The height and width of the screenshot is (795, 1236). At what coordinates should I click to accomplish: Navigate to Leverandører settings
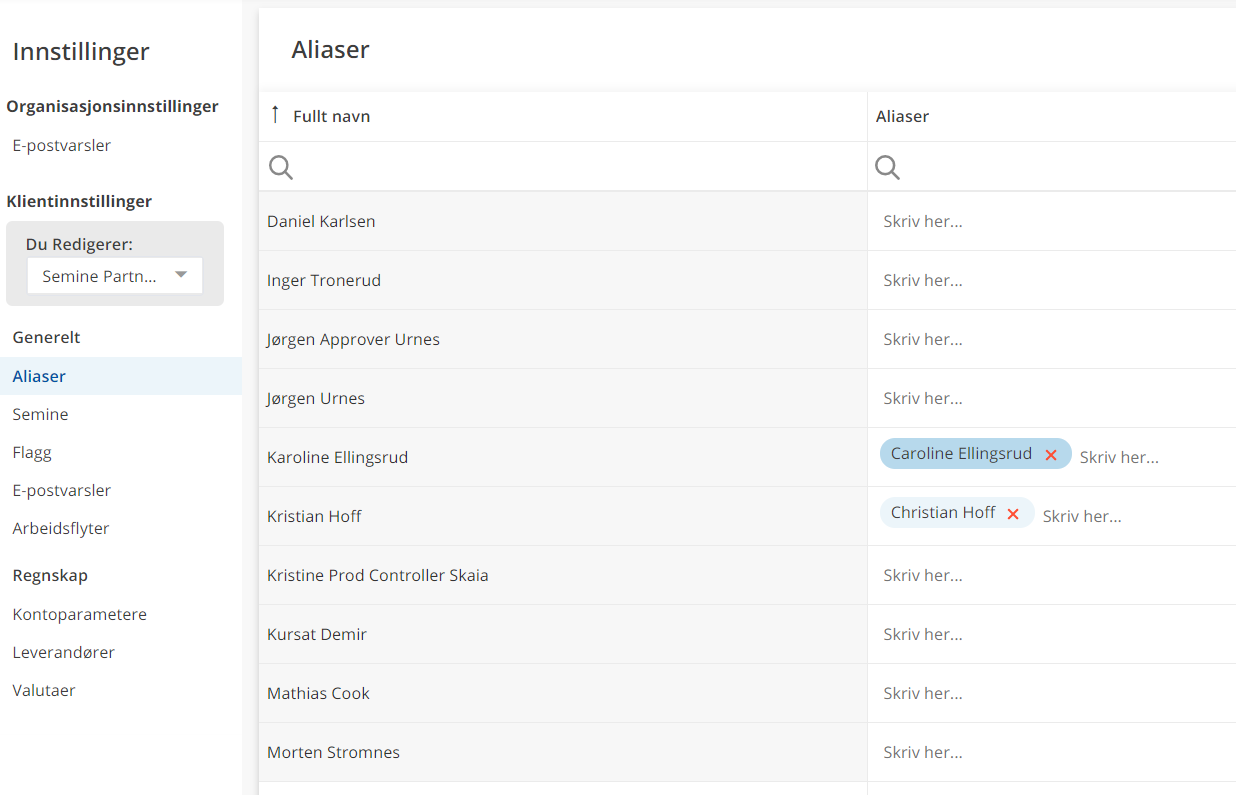(x=64, y=652)
